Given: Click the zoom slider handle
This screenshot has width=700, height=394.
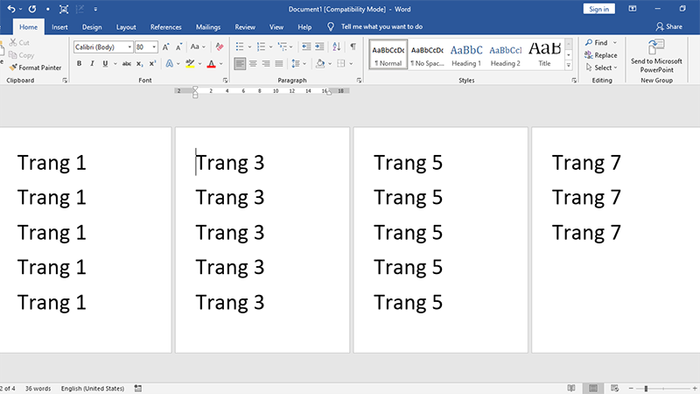Looking at the screenshot, I should coord(646,389).
